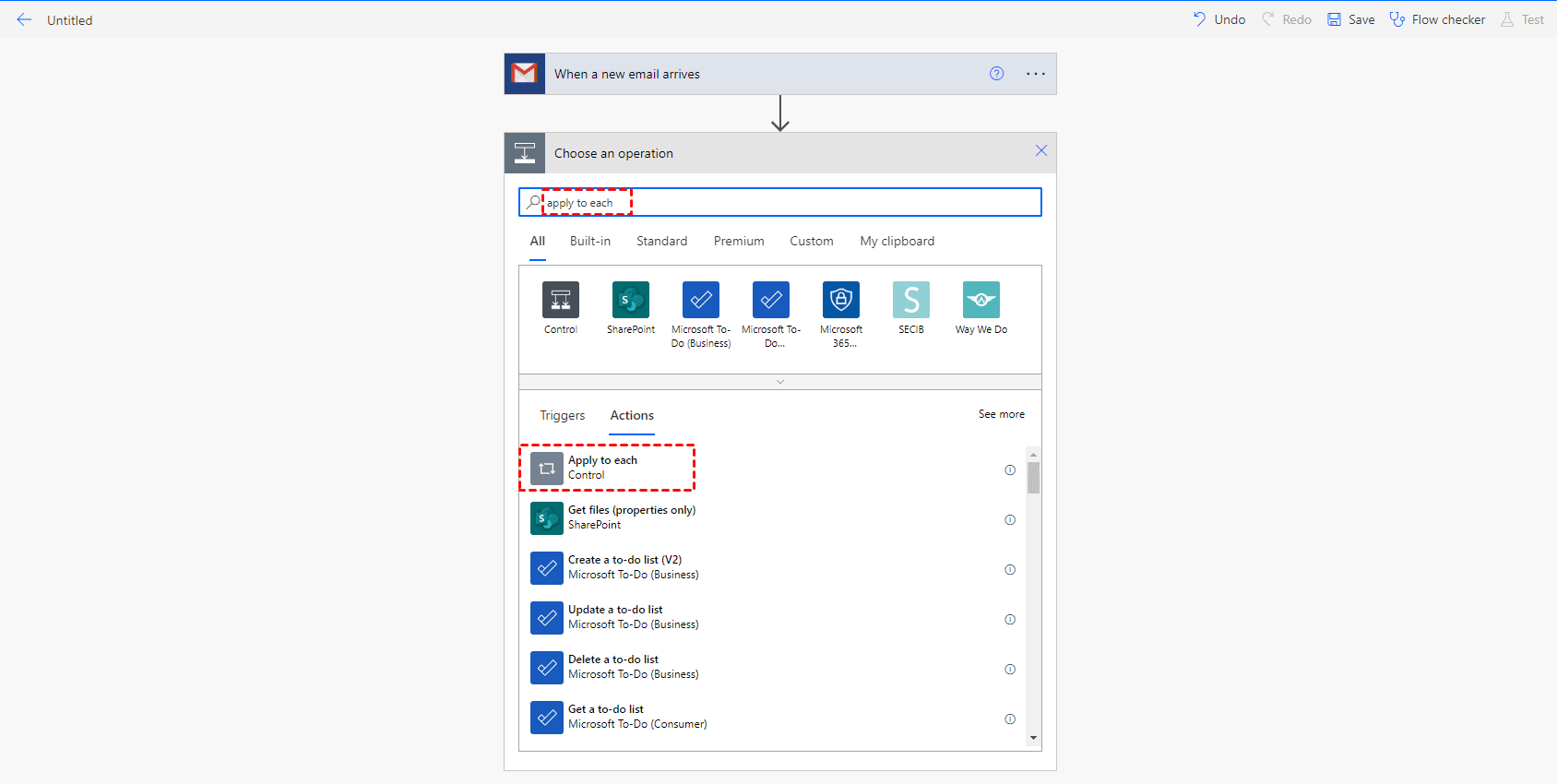Switch to the Built-in tab
The image size is (1557, 784).
pyautogui.click(x=590, y=241)
